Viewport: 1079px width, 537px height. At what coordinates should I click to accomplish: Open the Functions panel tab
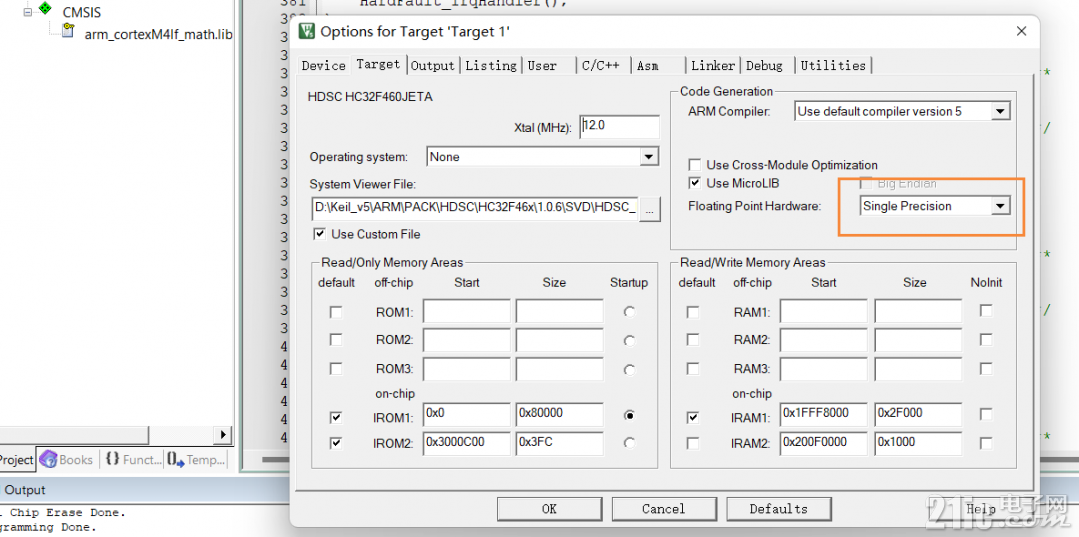(133, 459)
